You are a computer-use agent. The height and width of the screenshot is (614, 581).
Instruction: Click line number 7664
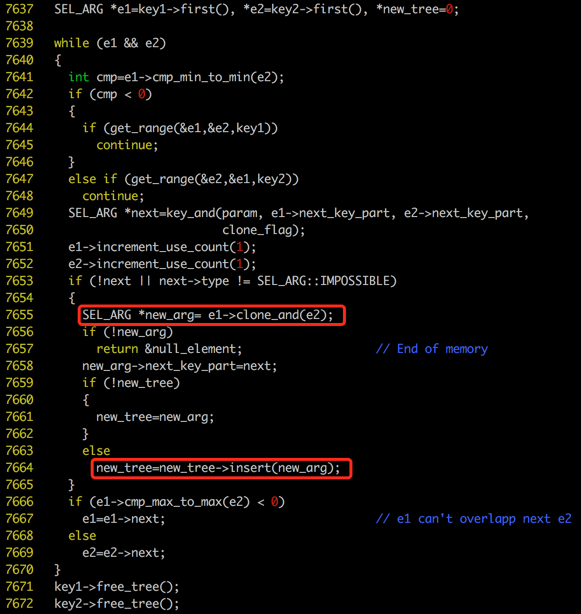tap(20, 468)
